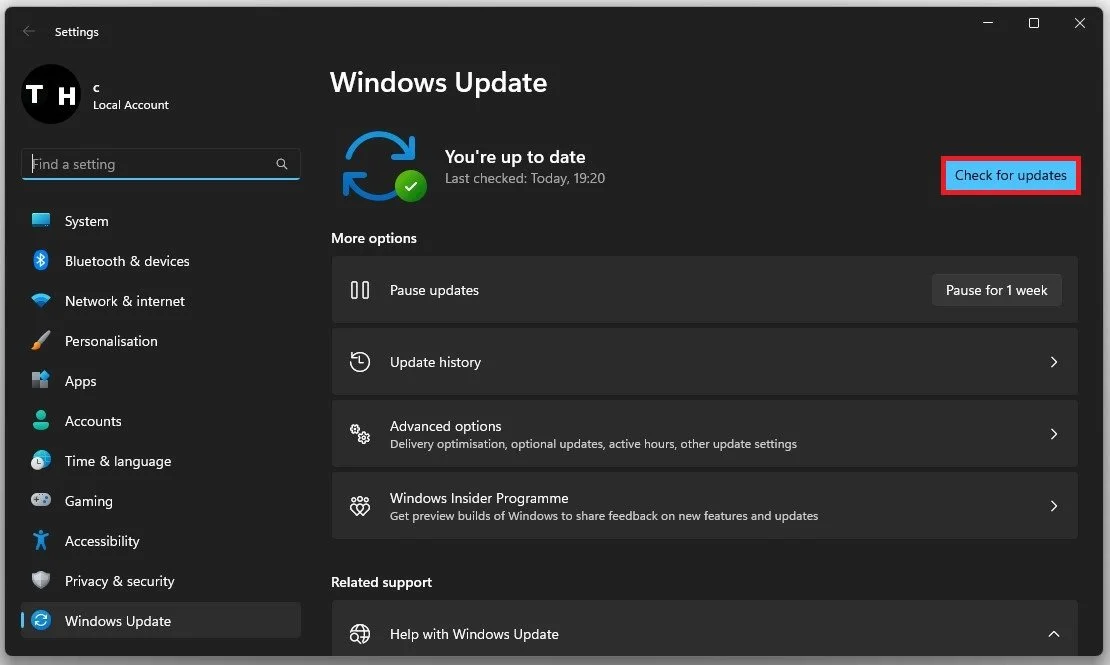Click the Apps icon in sidebar
1110x665 pixels.
click(x=41, y=380)
